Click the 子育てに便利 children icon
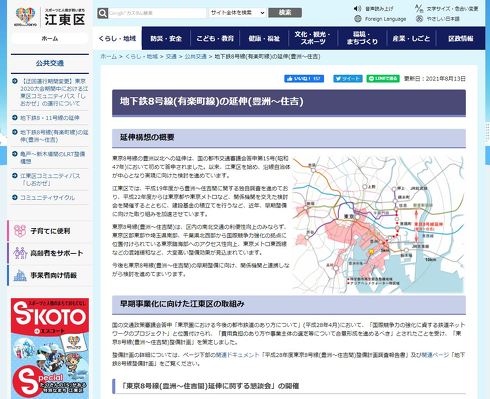 pyautogui.click(x=20, y=231)
